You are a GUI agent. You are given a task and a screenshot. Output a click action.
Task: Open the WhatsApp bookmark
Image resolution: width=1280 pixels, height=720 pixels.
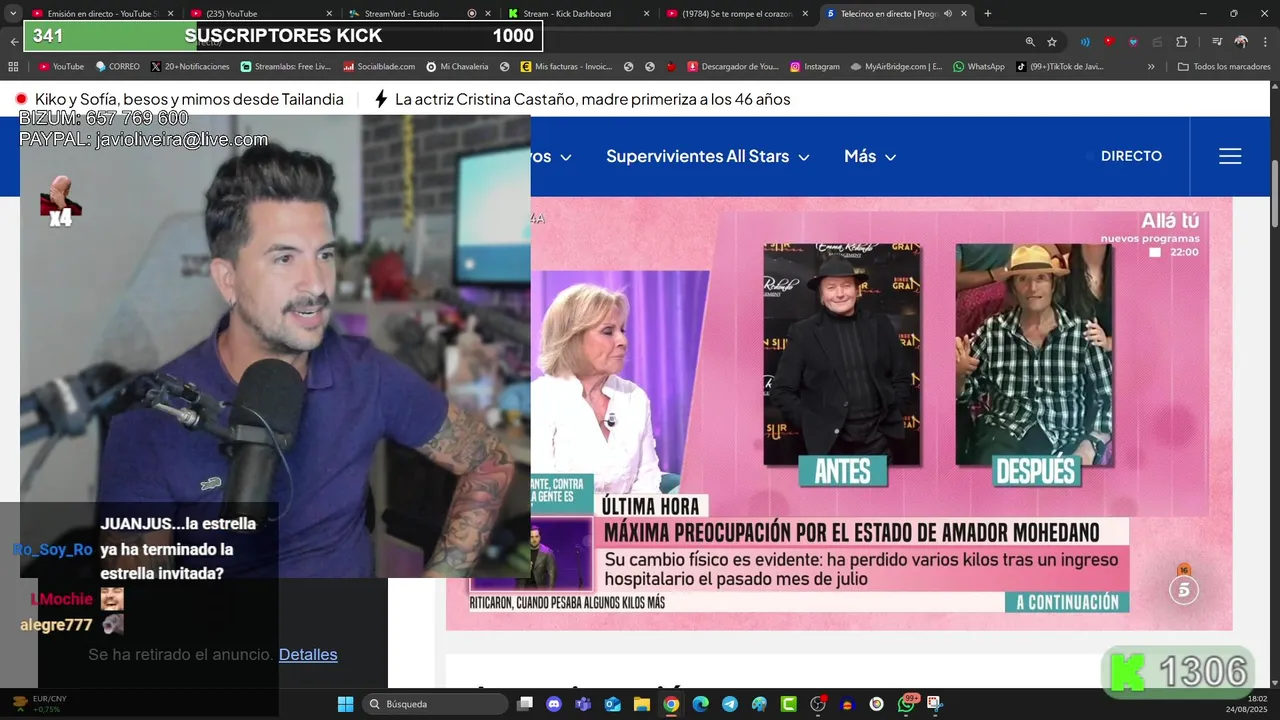(978, 67)
